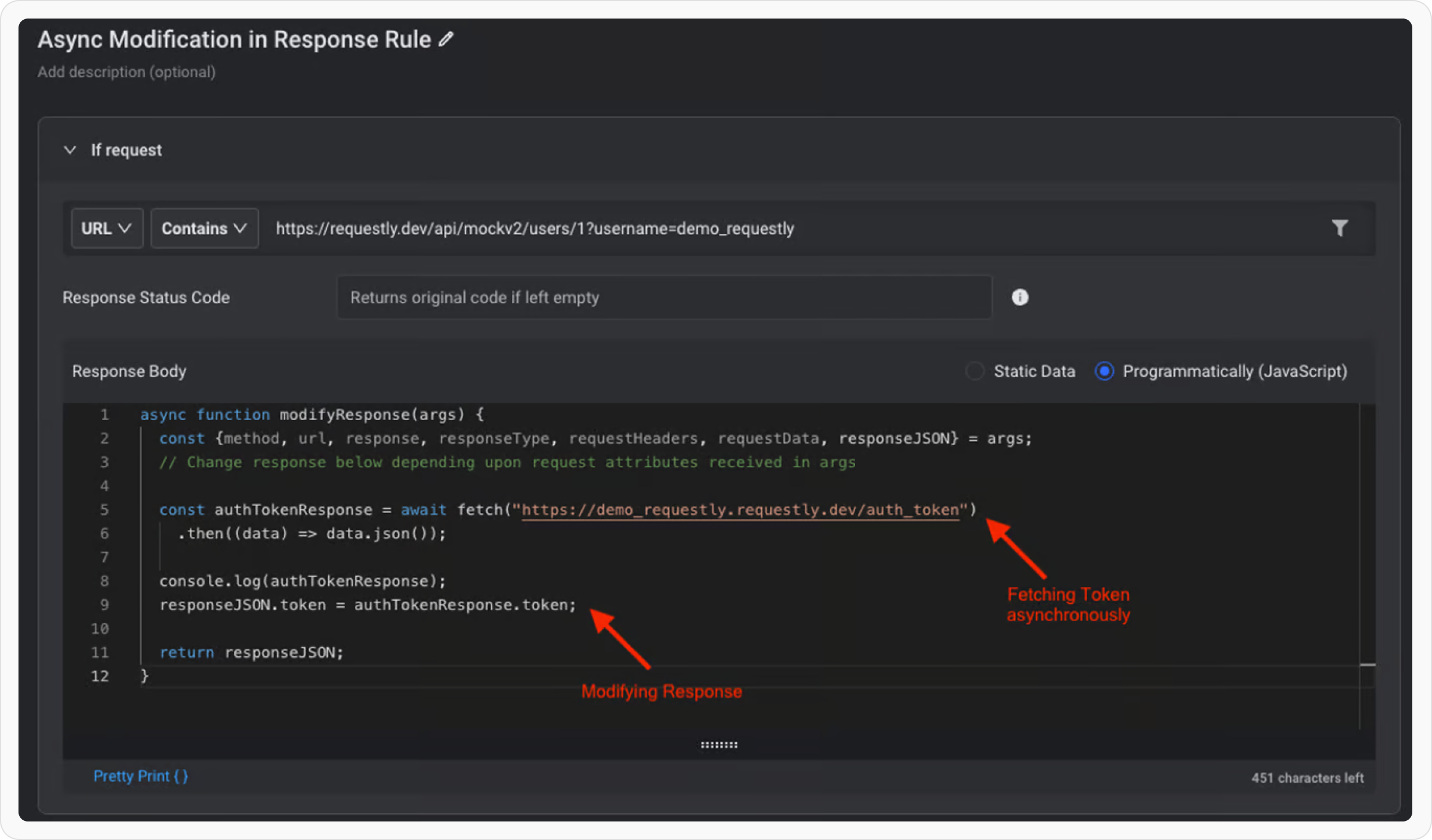Click the pencil edit icon beside rule title
The width and height of the screenshot is (1432, 840).
point(446,39)
